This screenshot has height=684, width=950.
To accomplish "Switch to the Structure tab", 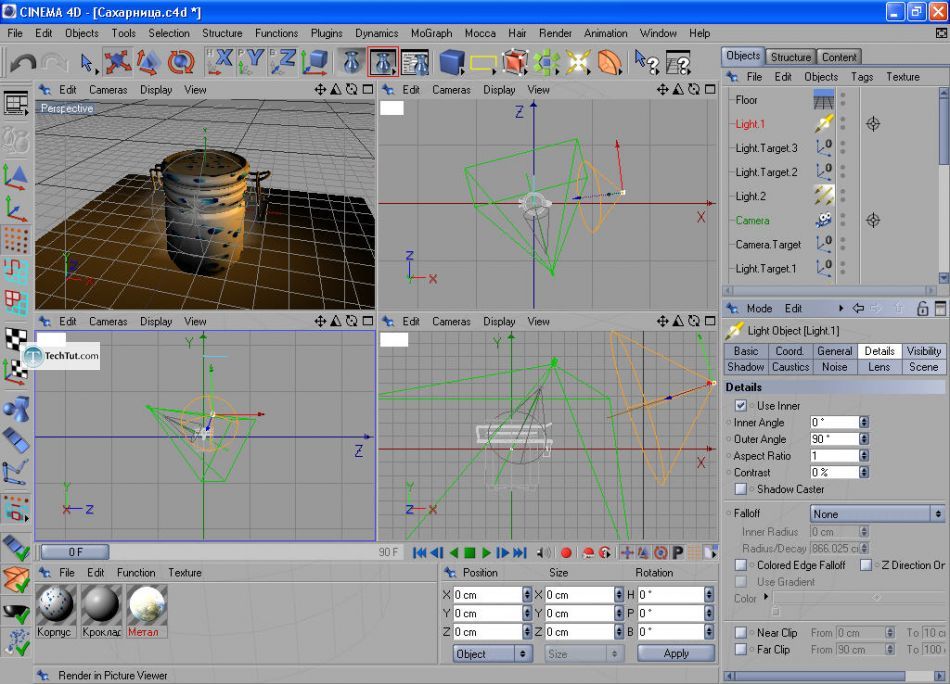I will (791, 57).
